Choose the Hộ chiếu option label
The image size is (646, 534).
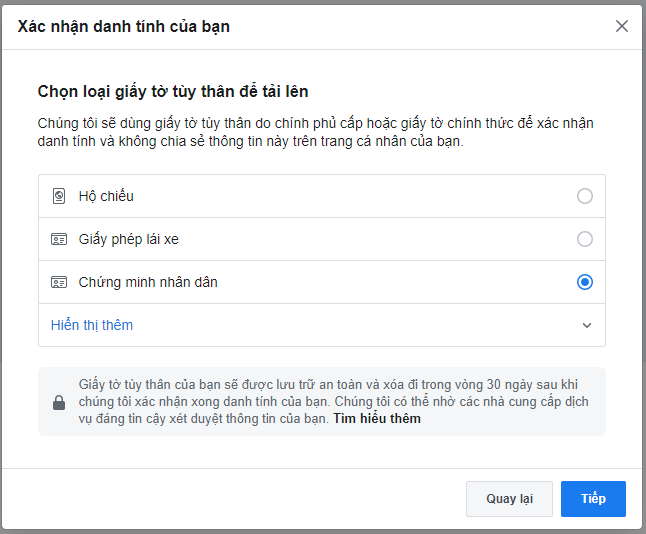pos(106,196)
